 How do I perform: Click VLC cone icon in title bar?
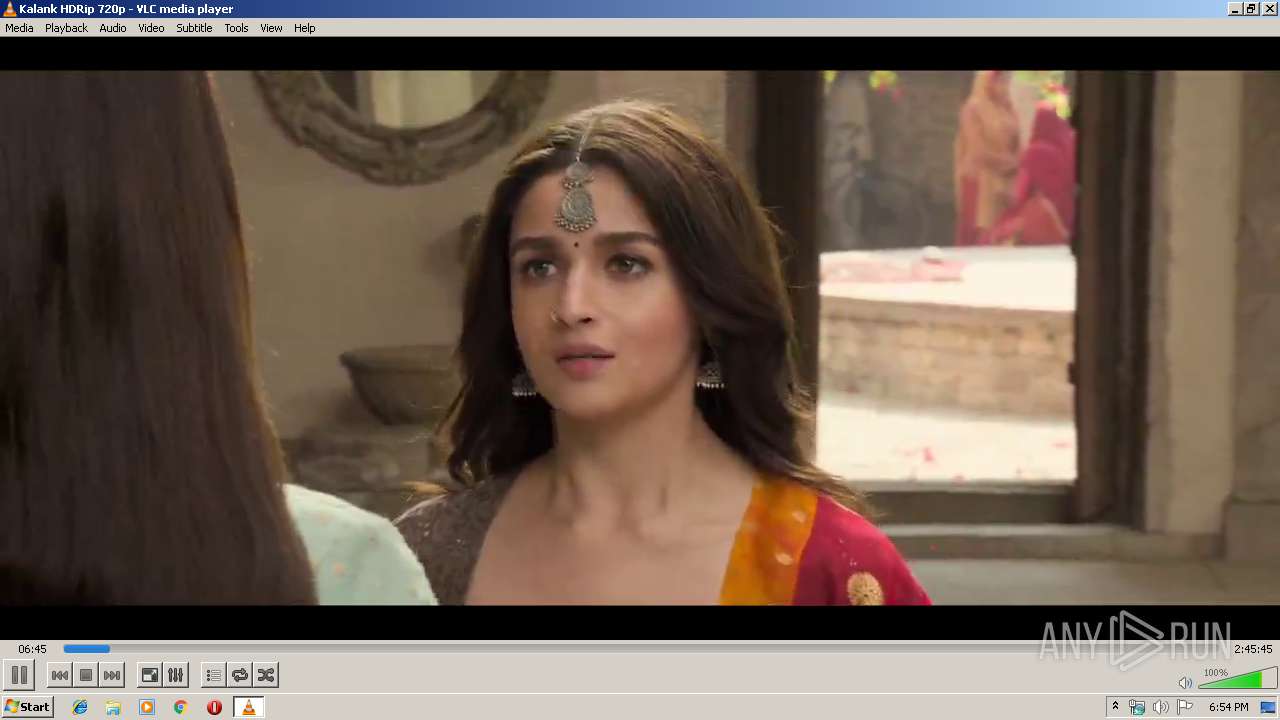tap(9, 9)
